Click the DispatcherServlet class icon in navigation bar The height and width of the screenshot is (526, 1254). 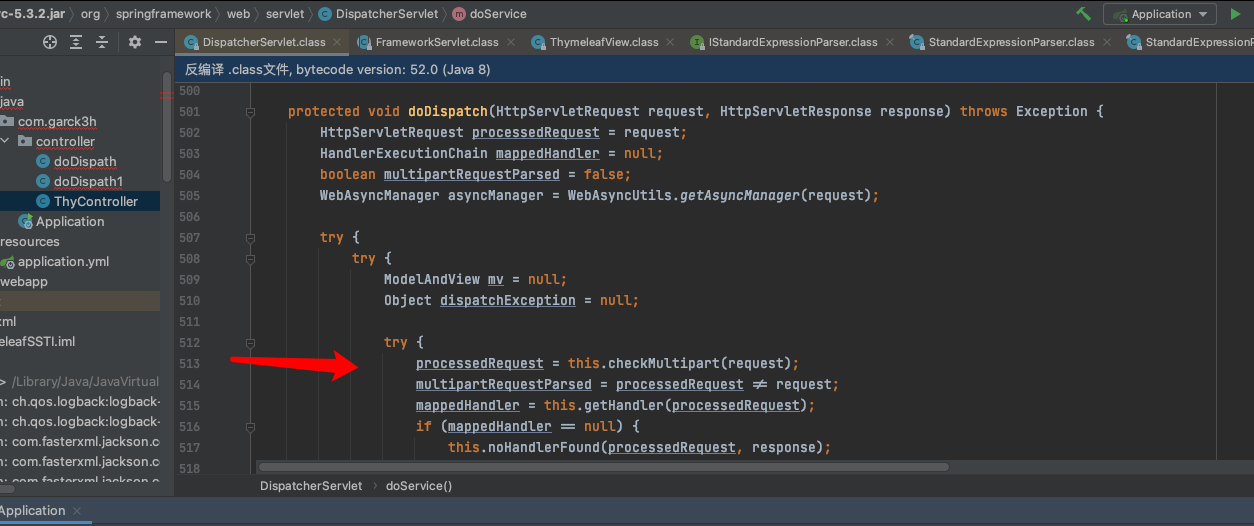(x=325, y=14)
